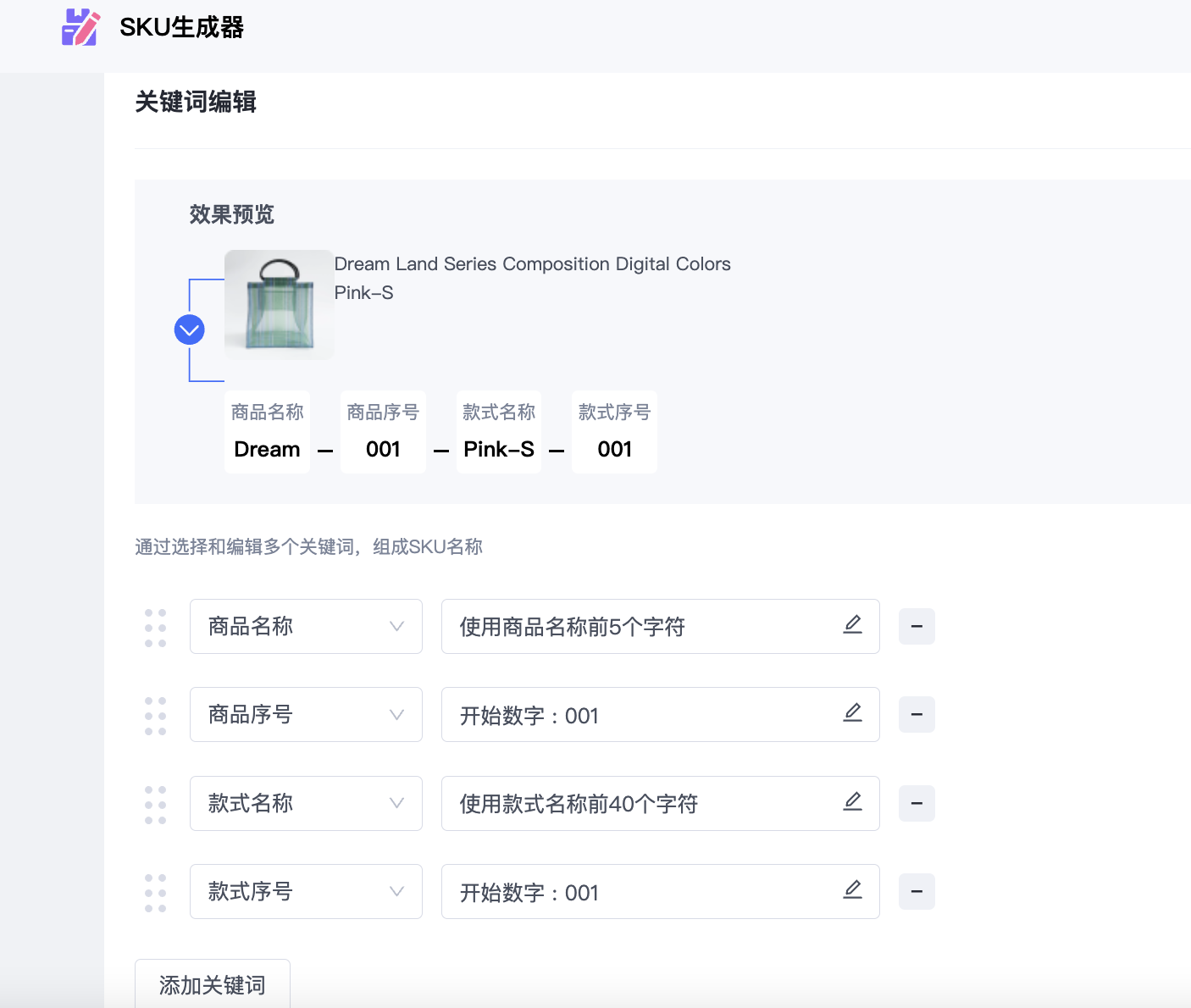Viewport: 1191px width, 1008px height.
Task: Click the handbag product thumbnail
Action: tap(279, 305)
